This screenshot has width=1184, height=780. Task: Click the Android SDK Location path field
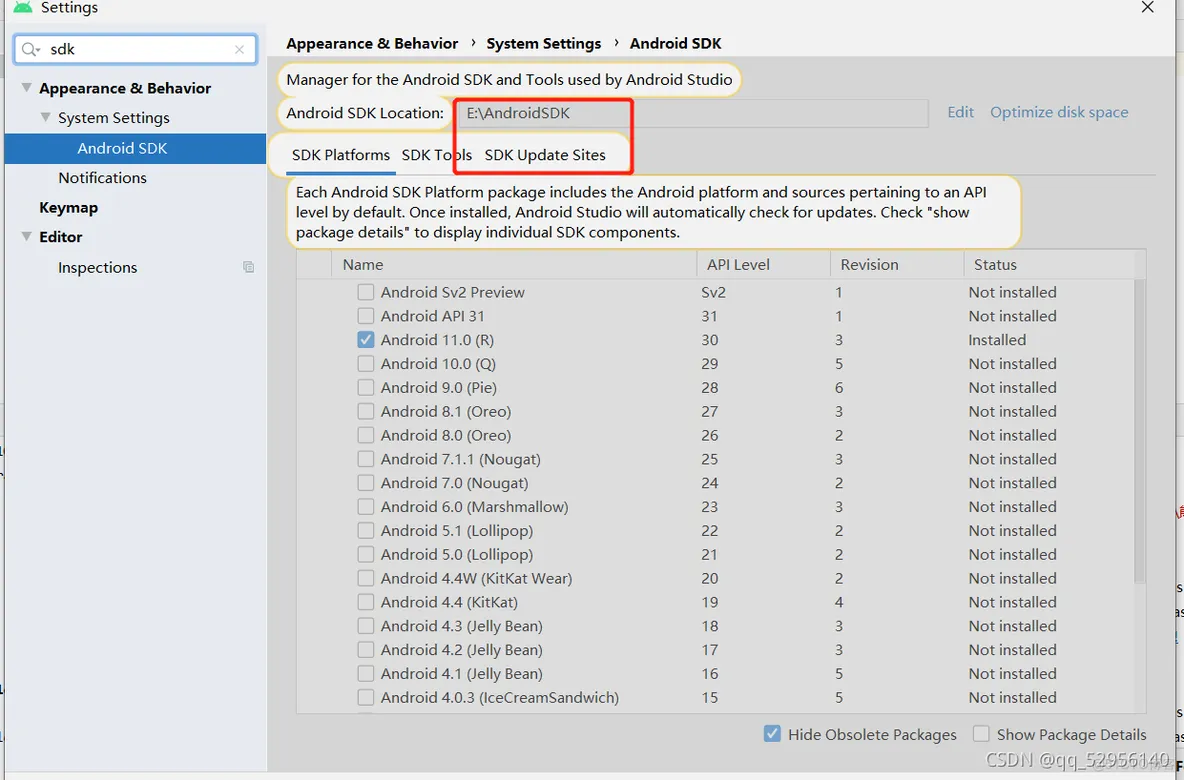tap(692, 113)
